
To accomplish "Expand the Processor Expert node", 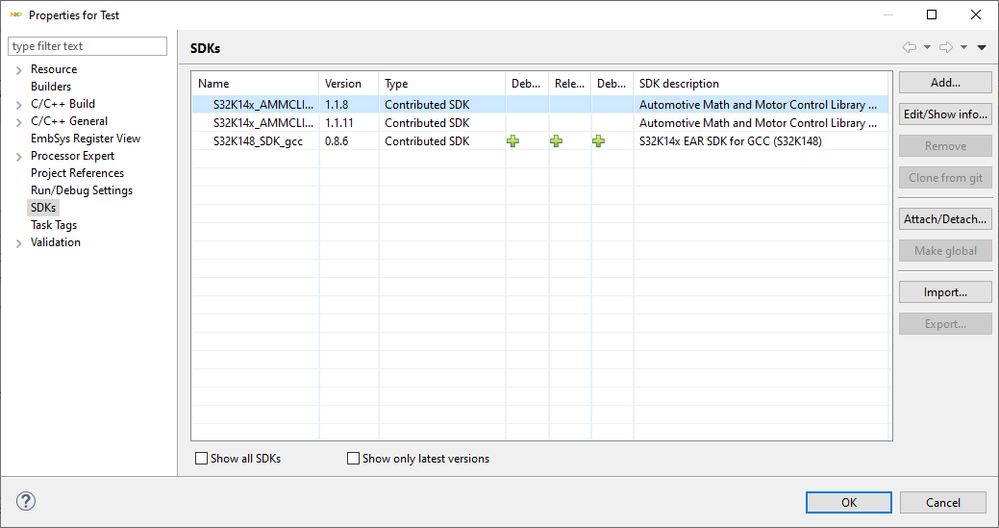I will 19,157.
